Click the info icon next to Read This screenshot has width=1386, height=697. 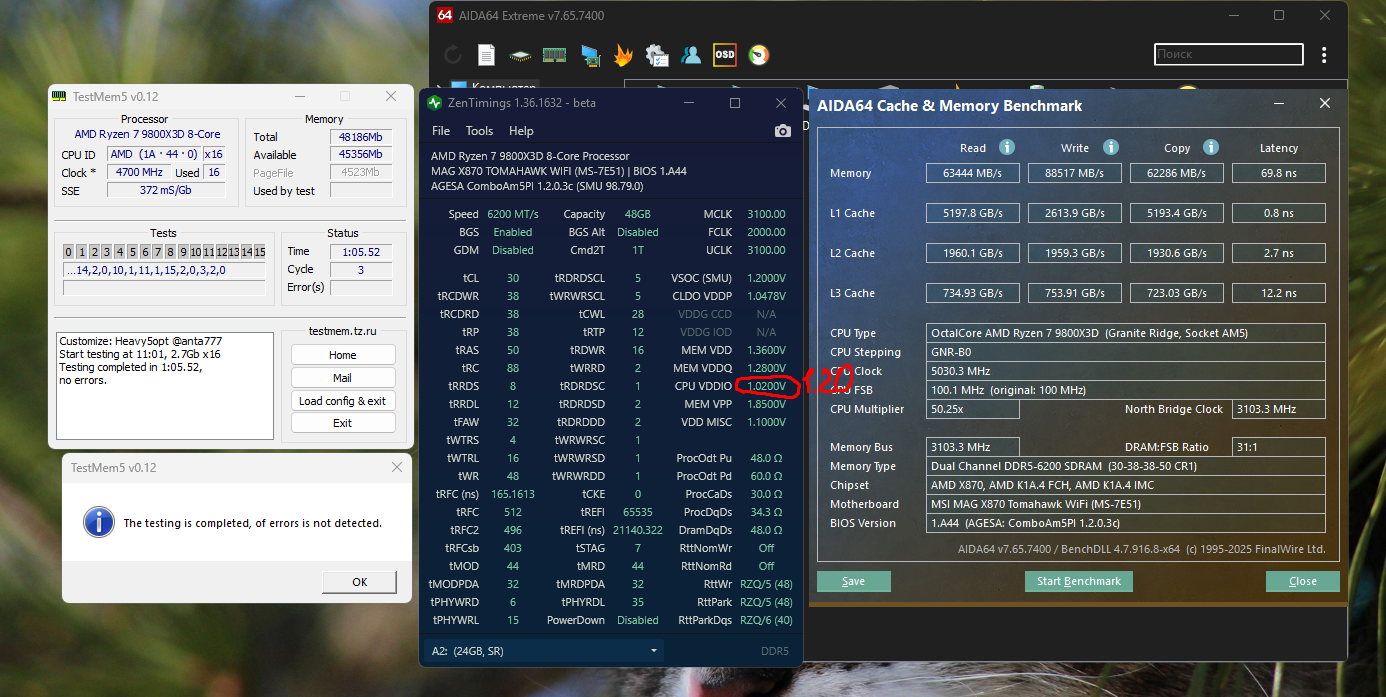click(x=1007, y=147)
